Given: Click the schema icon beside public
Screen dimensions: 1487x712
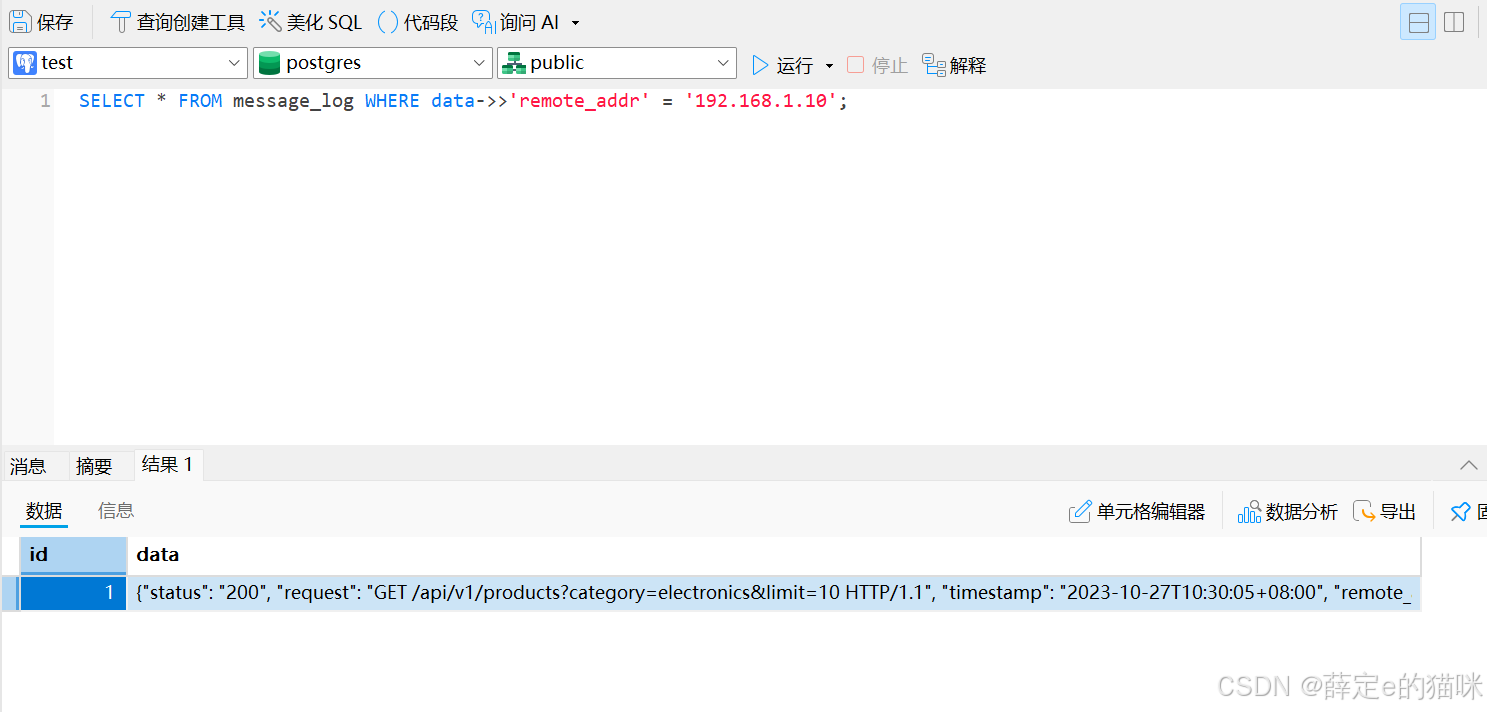Looking at the screenshot, I should [514, 63].
